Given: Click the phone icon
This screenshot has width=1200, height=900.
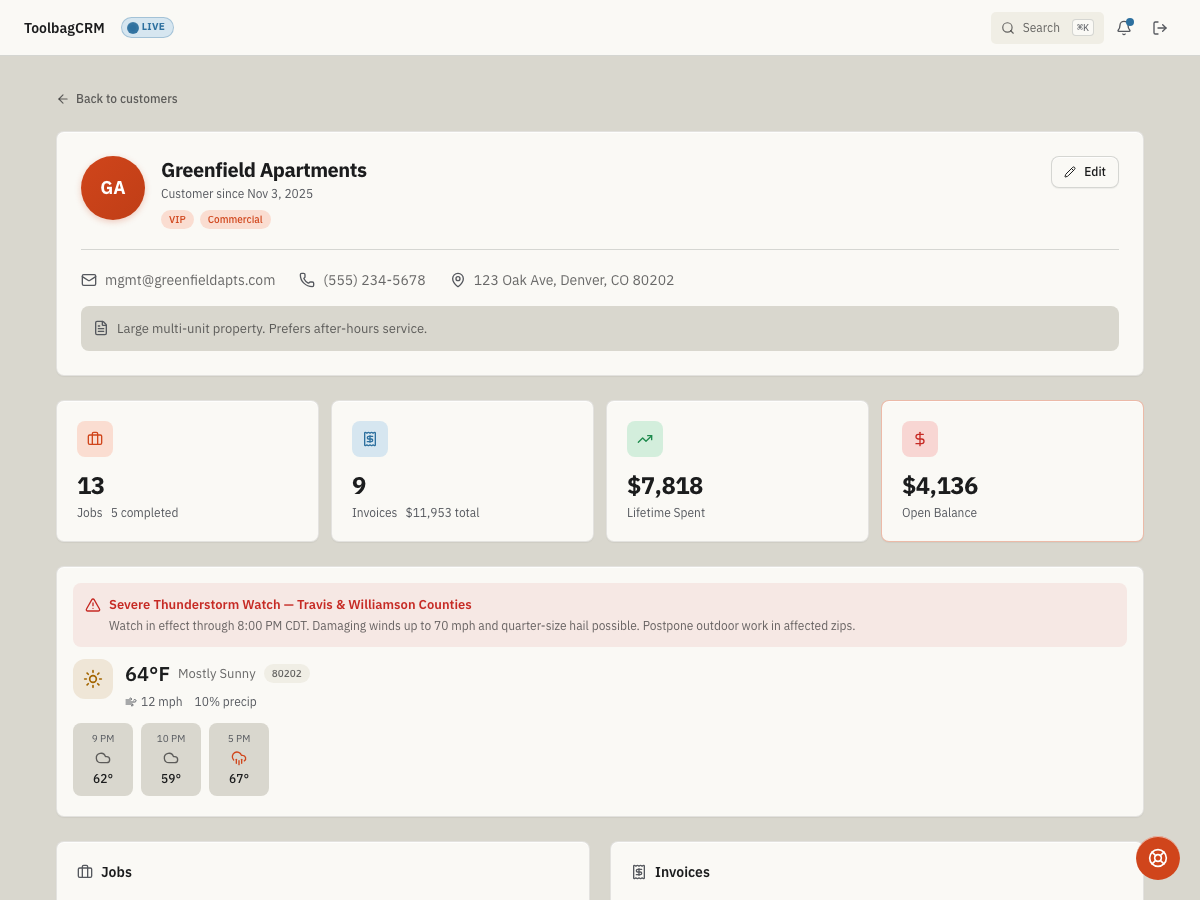Looking at the screenshot, I should coord(307,280).
